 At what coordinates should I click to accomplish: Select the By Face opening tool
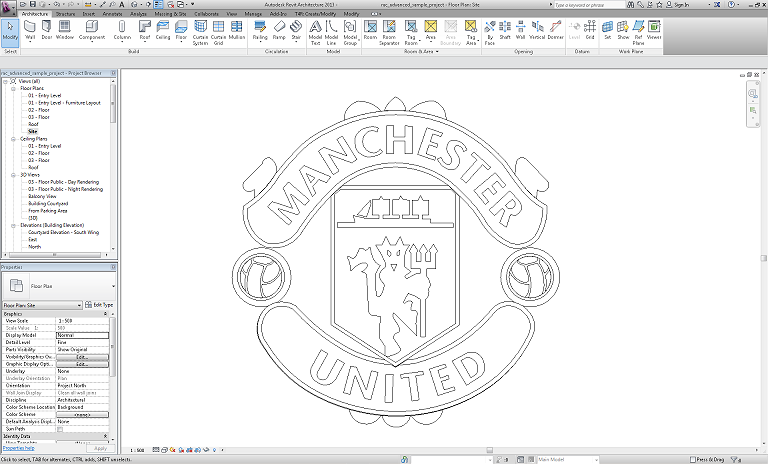pos(489,33)
